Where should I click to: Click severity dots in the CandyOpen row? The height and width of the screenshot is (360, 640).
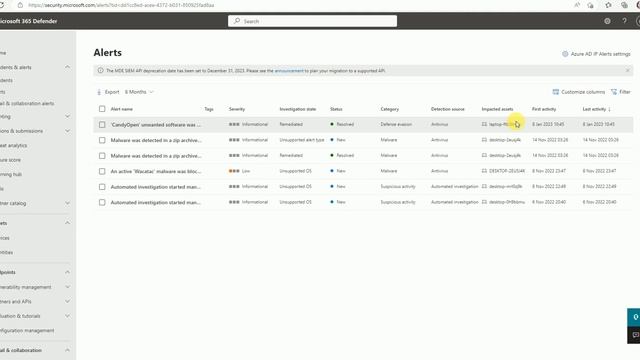(234, 124)
